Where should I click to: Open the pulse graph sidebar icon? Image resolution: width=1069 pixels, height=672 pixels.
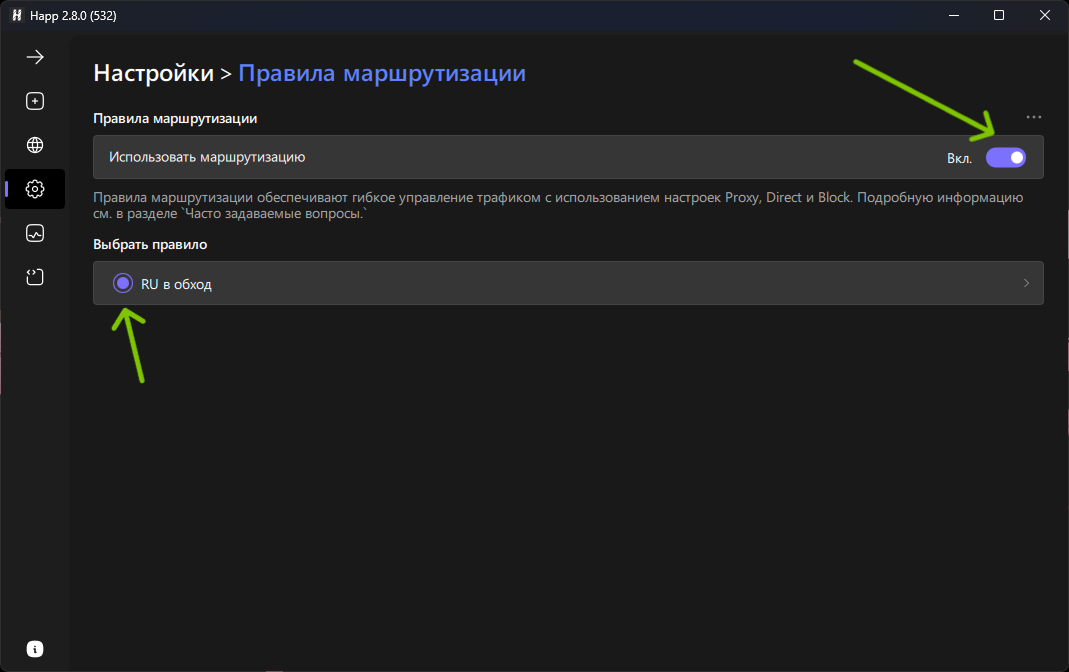35,233
